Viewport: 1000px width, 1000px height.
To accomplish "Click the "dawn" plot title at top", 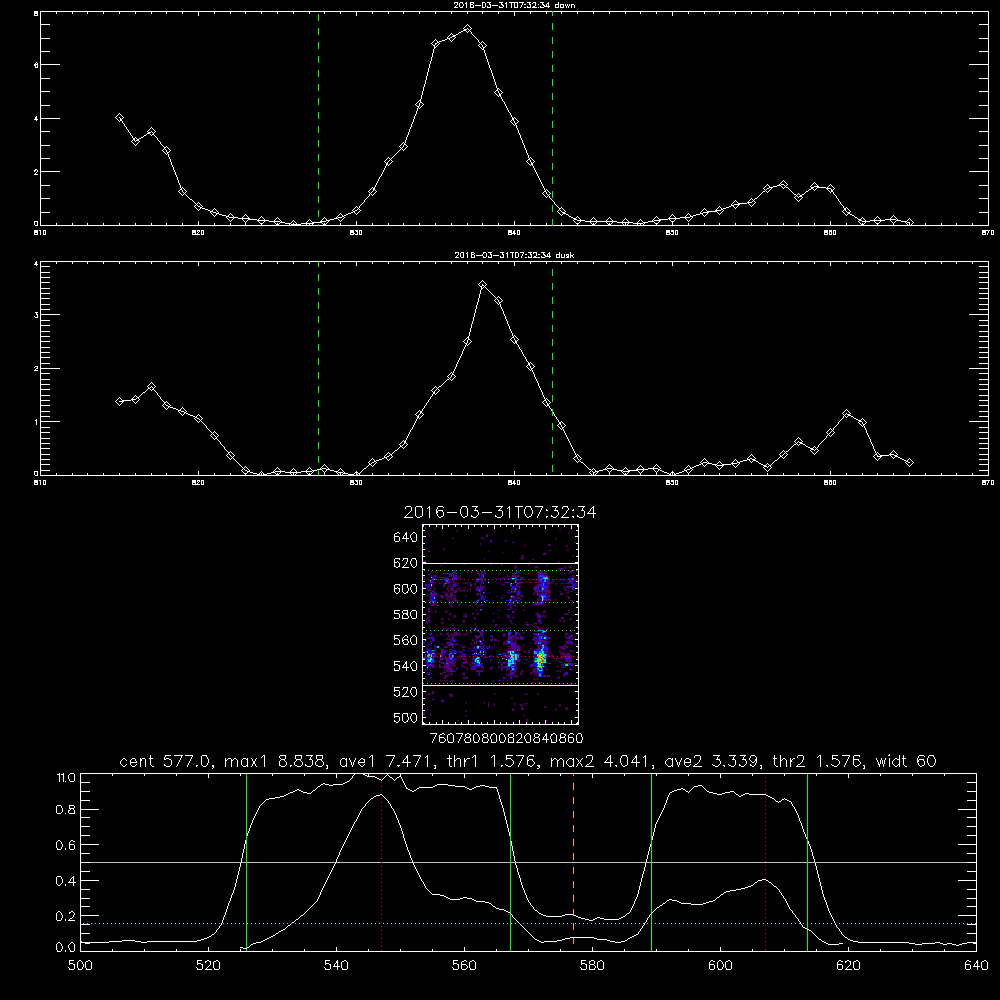I will coord(514,5).
